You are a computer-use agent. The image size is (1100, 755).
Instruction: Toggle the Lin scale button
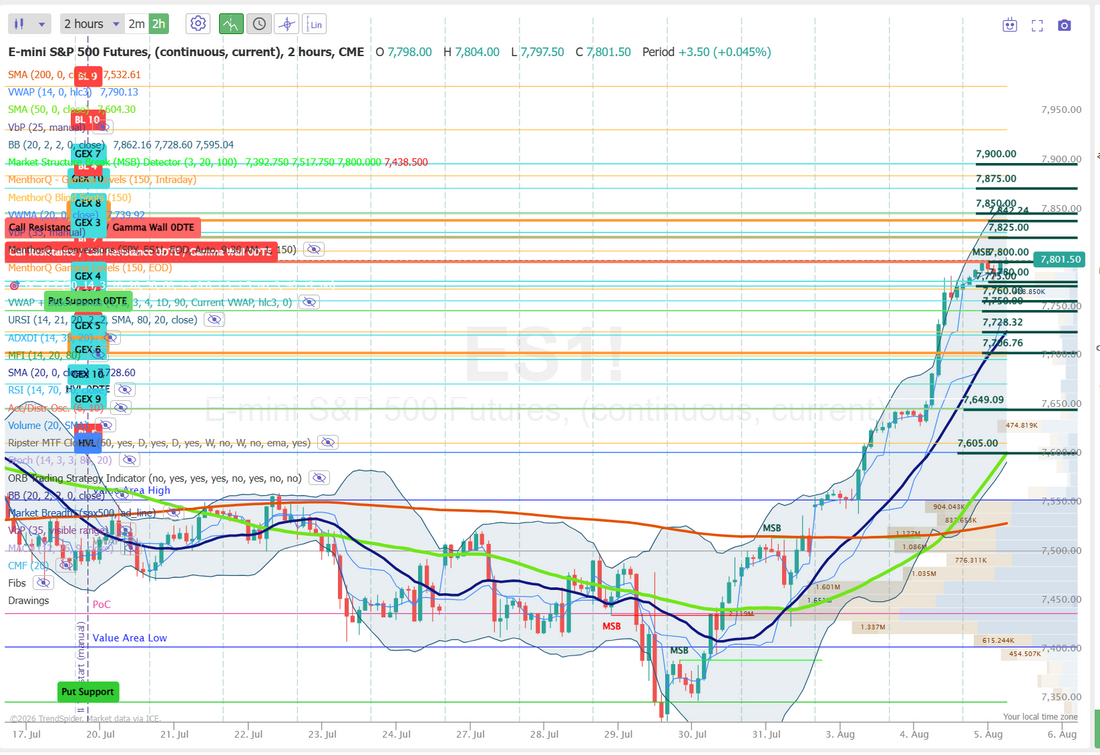click(315, 24)
